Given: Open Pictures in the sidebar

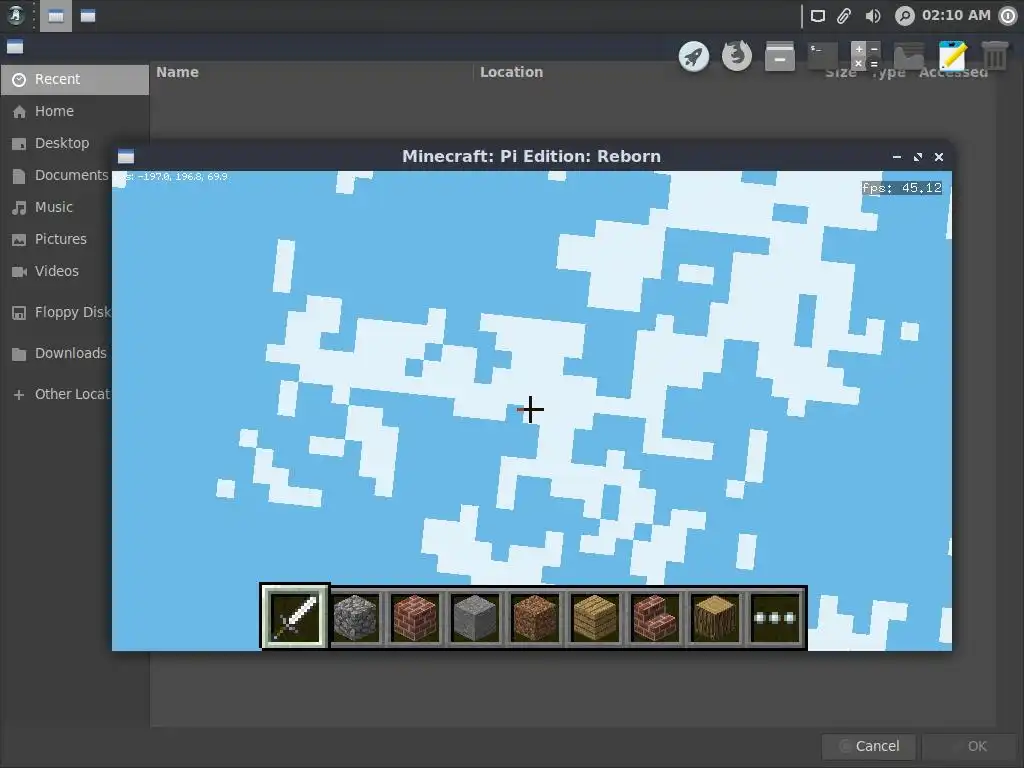Looking at the screenshot, I should [56, 239].
